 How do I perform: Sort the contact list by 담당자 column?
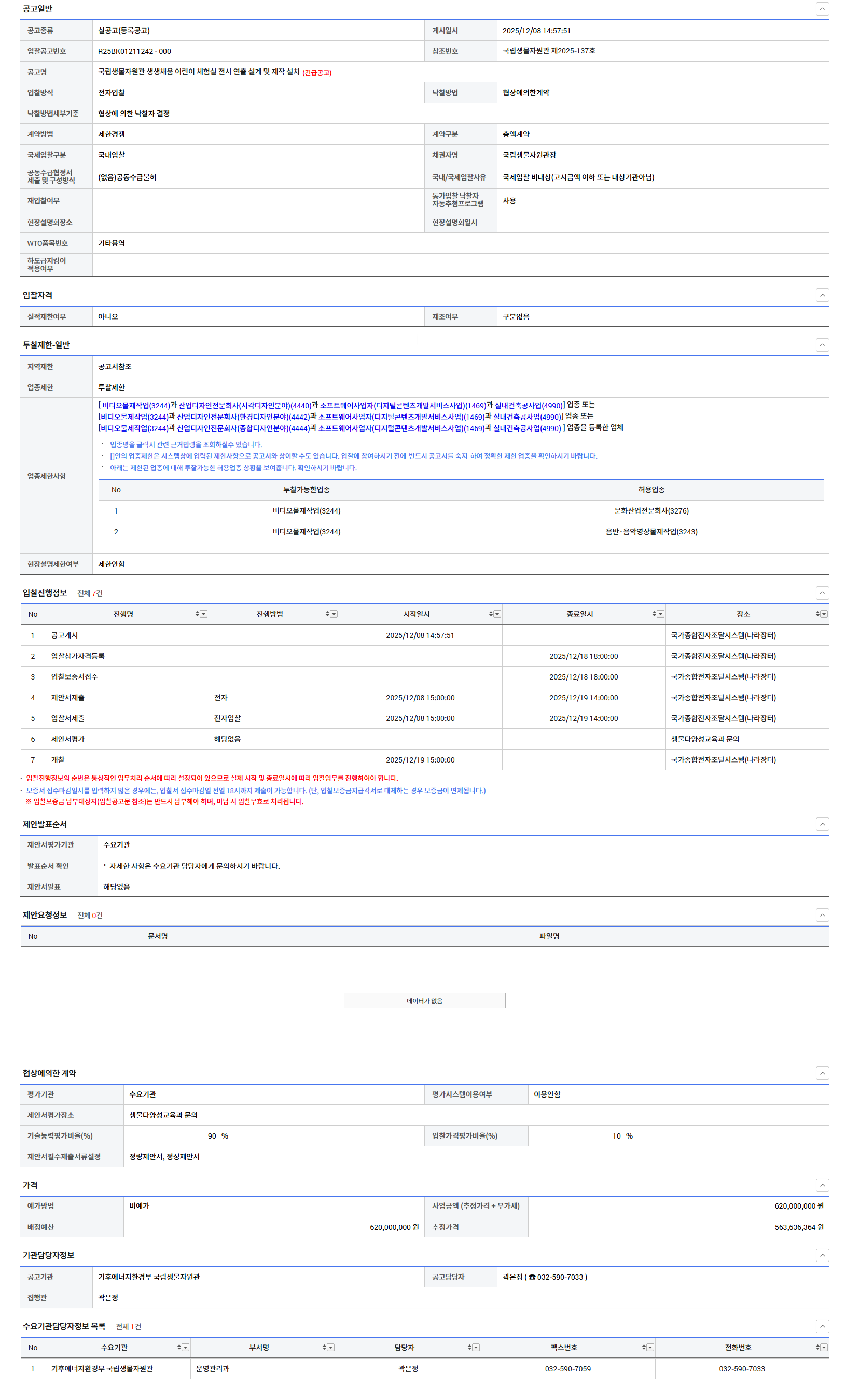click(469, 1347)
